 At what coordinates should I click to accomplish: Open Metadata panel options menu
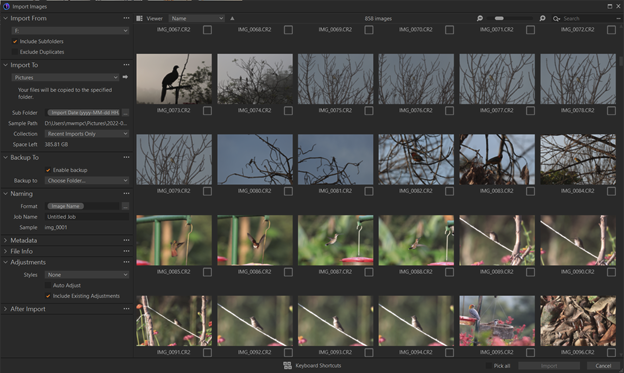126,240
